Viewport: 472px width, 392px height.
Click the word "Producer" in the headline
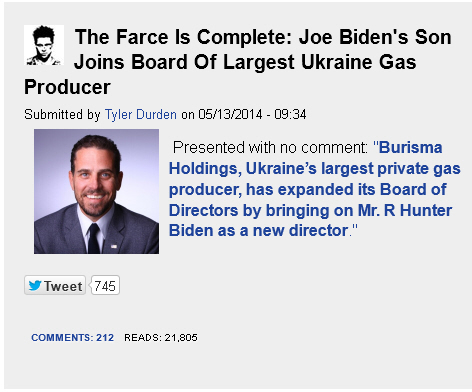coord(67,87)
